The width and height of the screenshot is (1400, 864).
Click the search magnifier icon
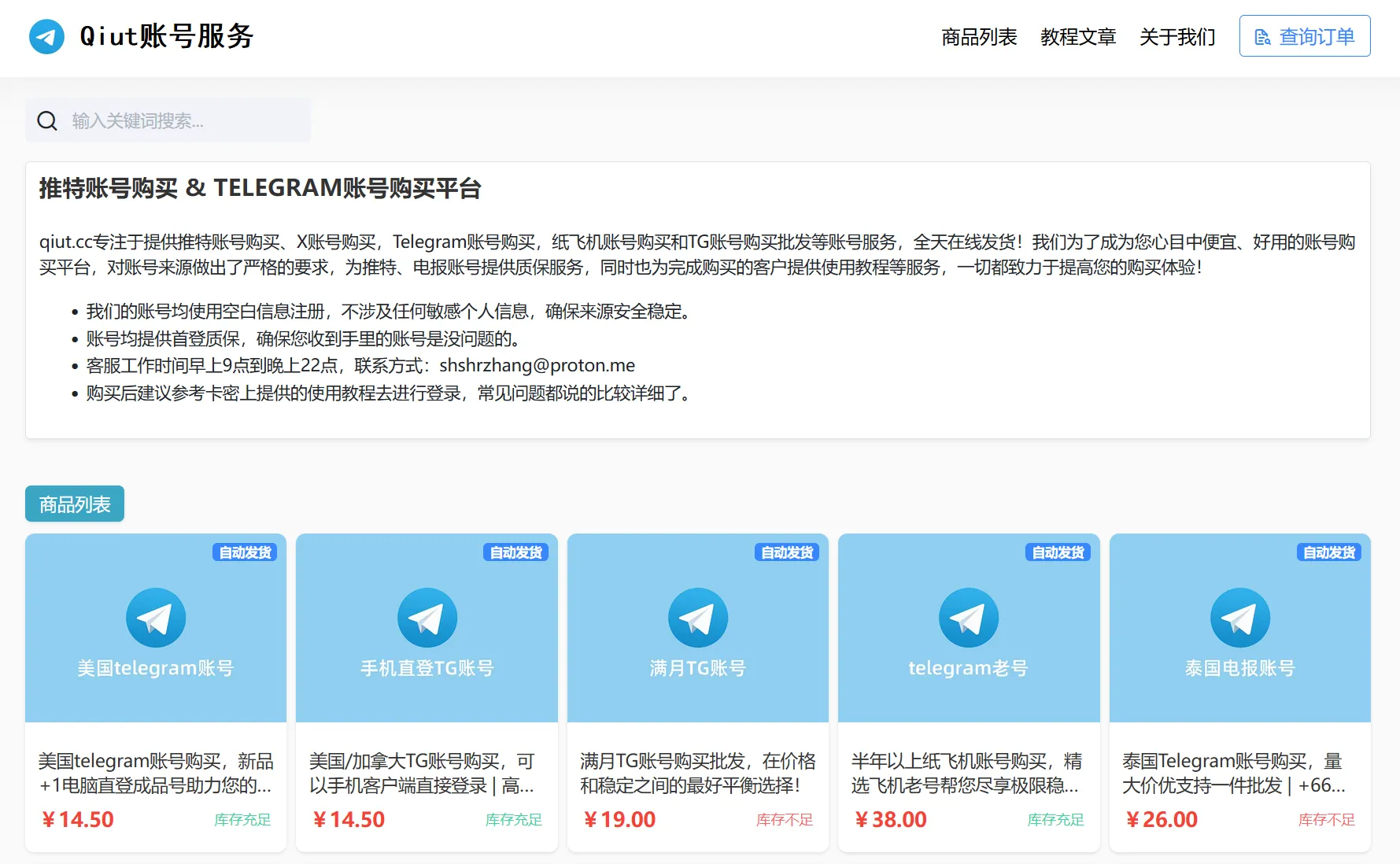[x=47, y=120]
